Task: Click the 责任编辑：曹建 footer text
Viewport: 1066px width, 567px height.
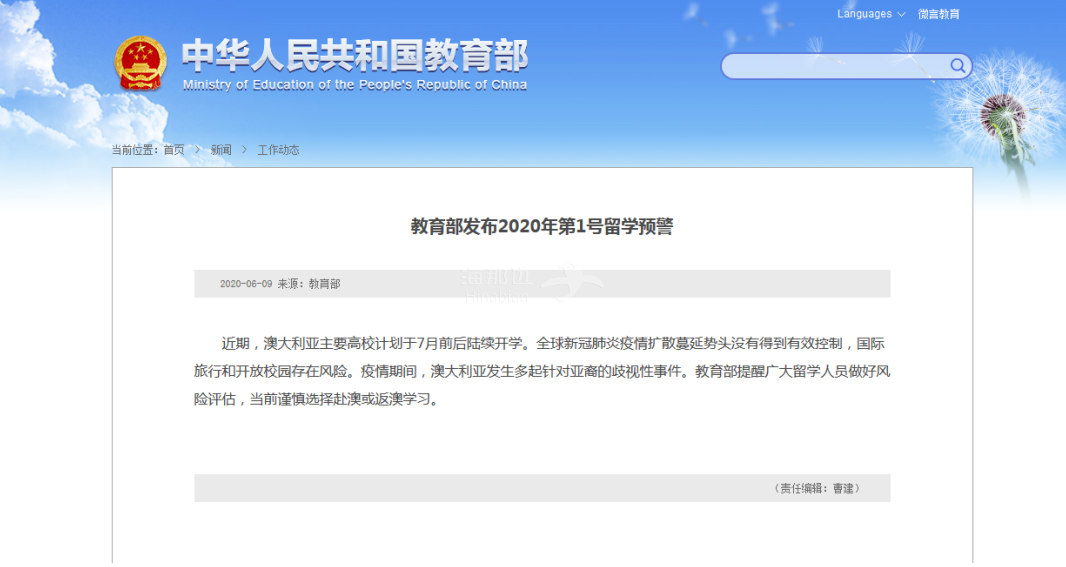Action: (816, 488)
